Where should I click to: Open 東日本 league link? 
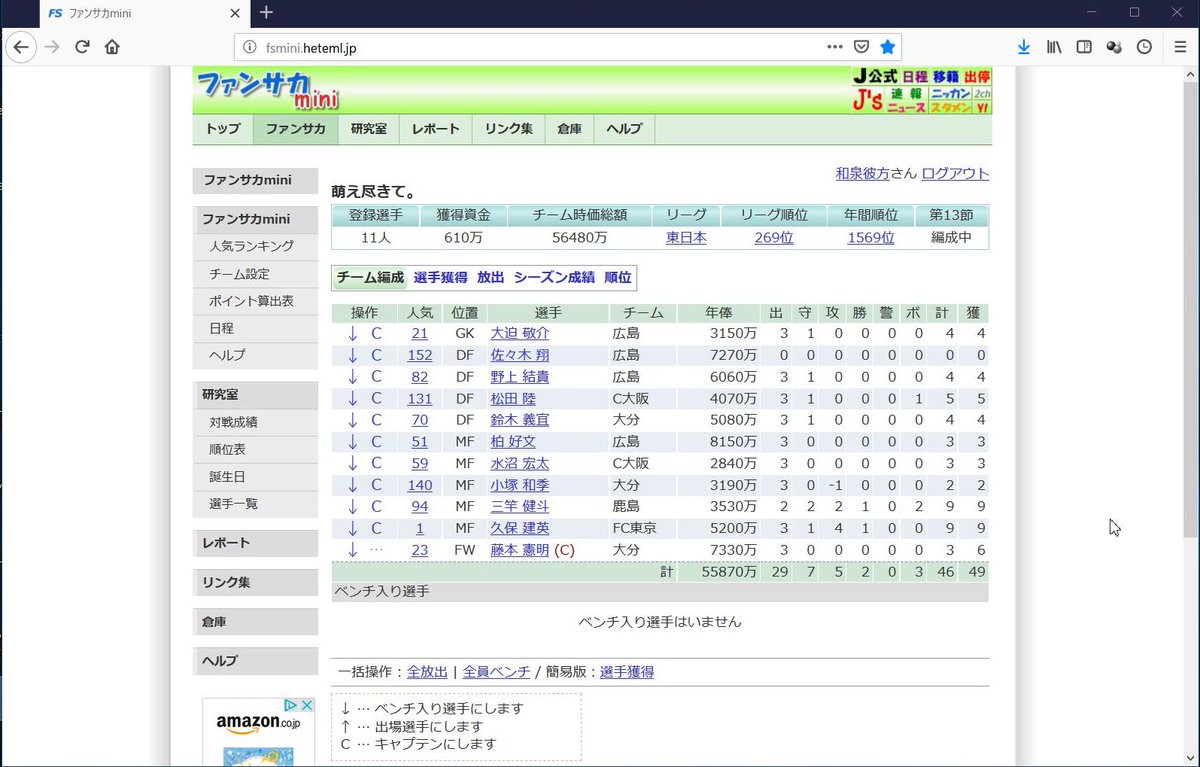(686, 238)
